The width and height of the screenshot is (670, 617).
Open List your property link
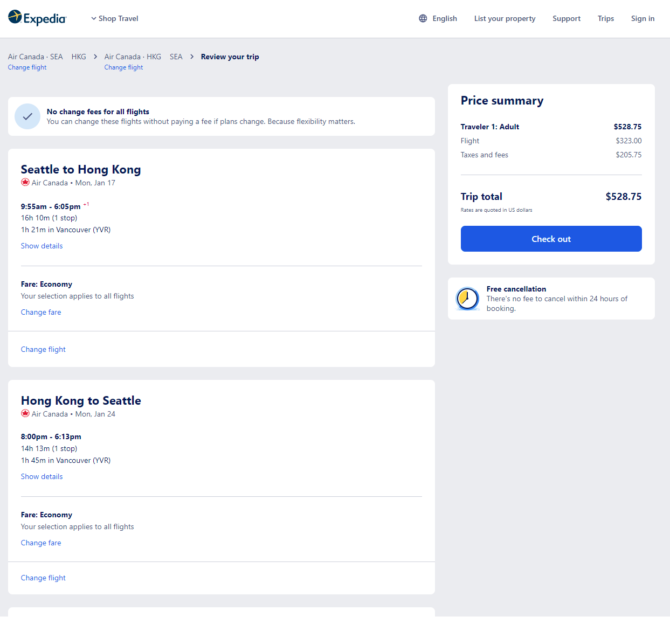click(x=504, y=18)
